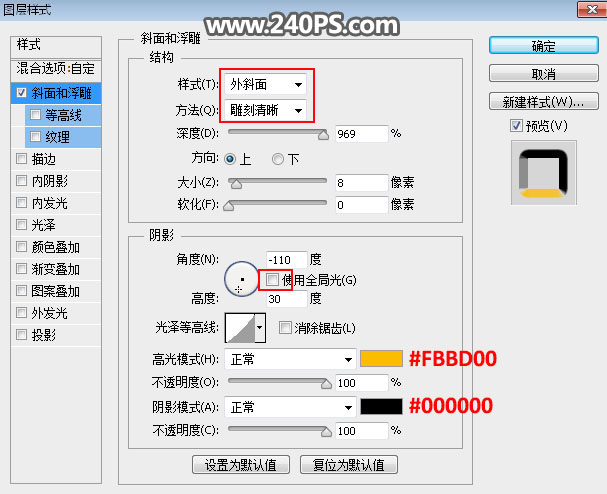The image size is (607, 494).
Task: Select 样式 at the top of list
Action: click(56, 45)
